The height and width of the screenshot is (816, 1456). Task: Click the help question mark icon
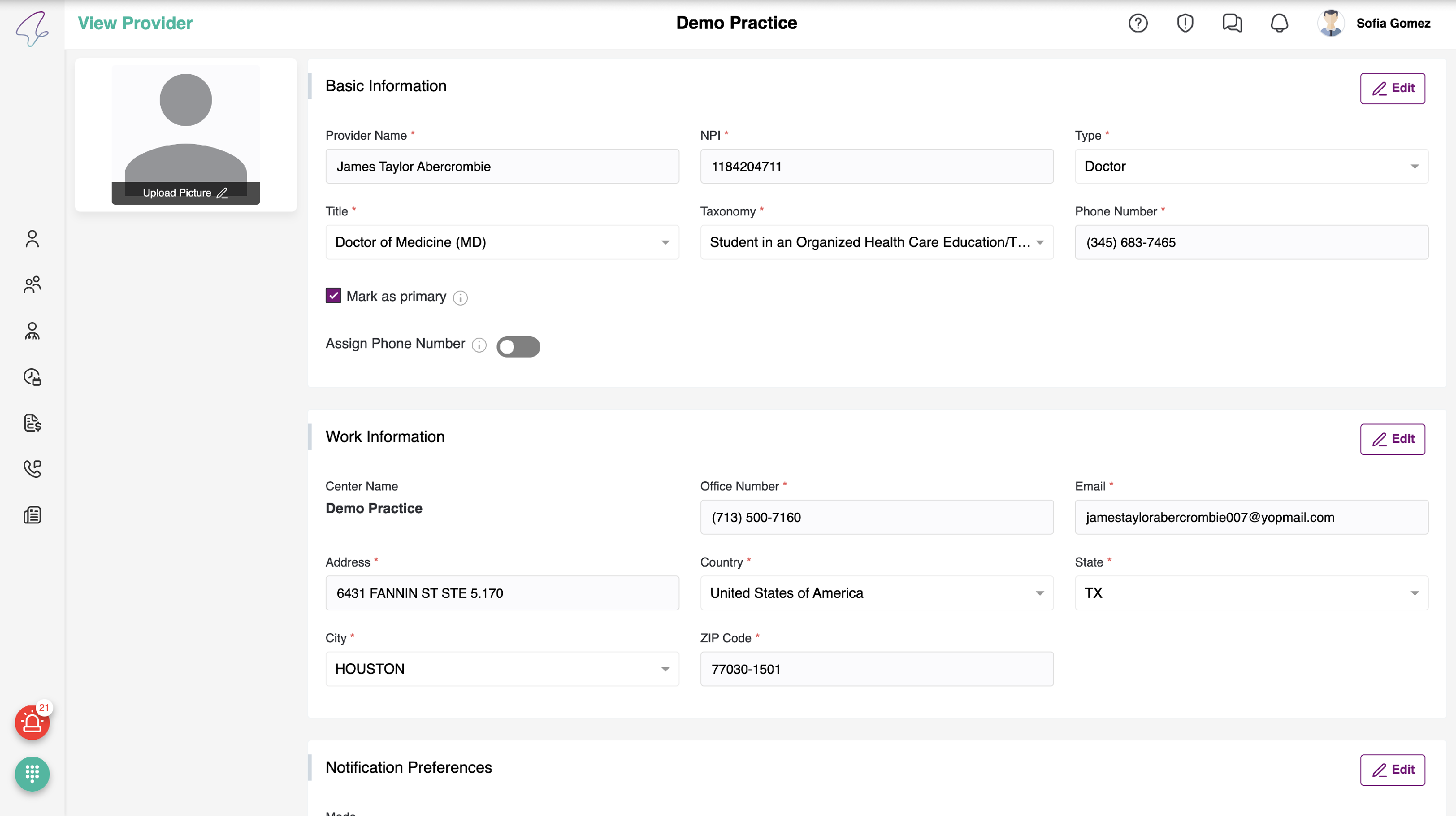pos(1138,23)
